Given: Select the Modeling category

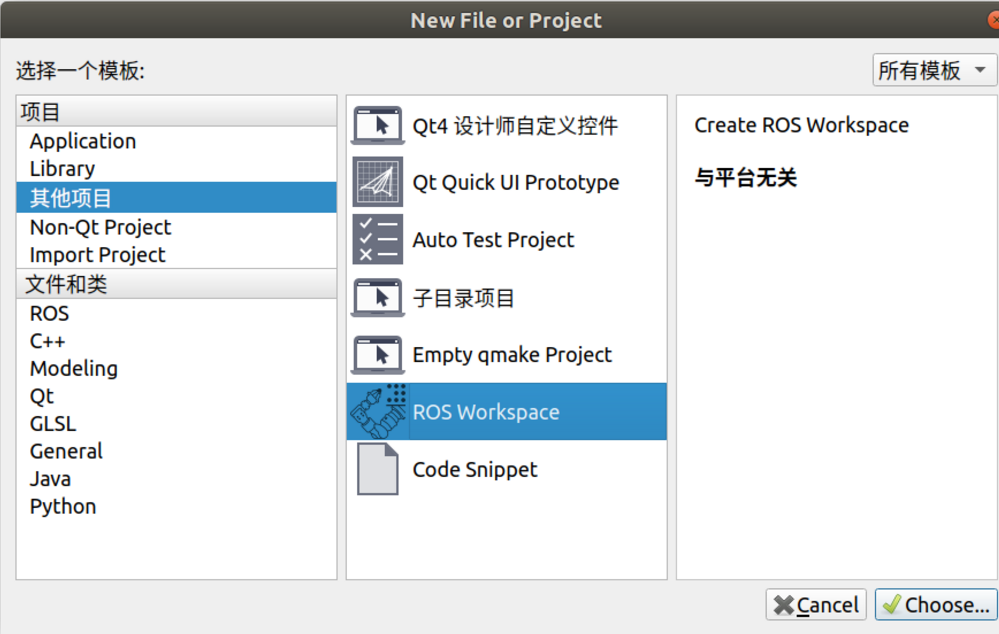Looking at the screenshot, I should point(74,368).
